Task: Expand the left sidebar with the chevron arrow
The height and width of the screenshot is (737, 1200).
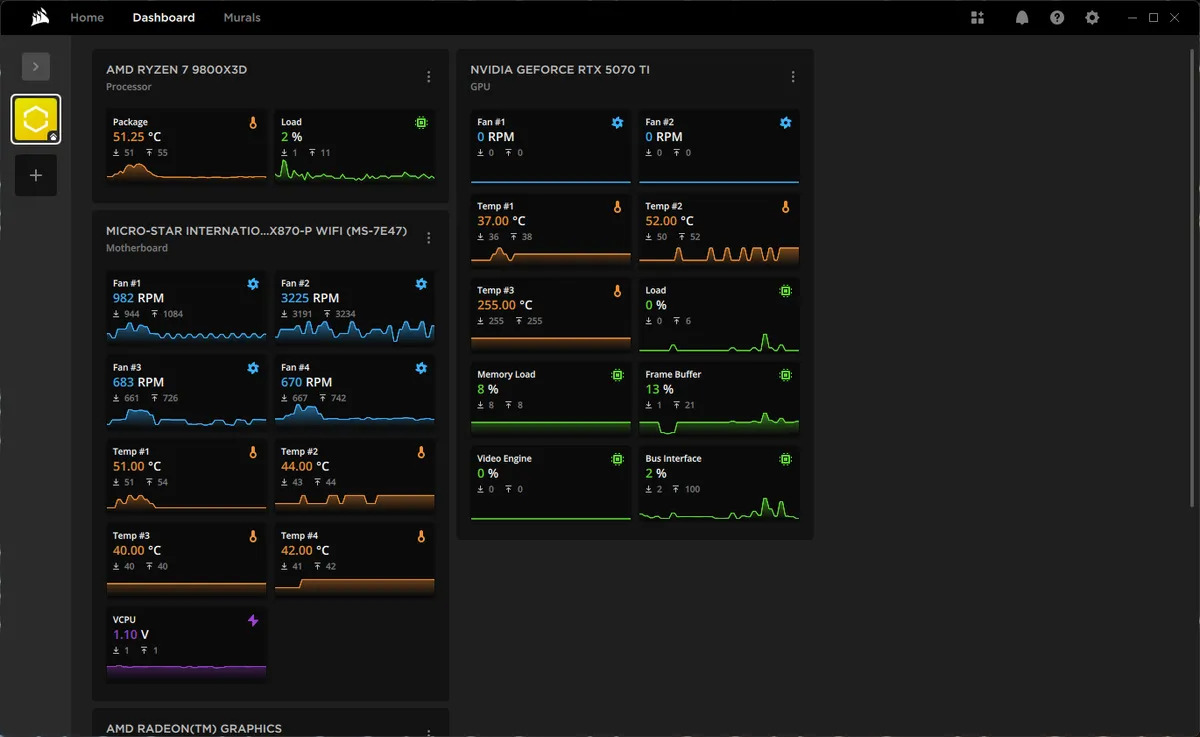Action: point(35,66)
